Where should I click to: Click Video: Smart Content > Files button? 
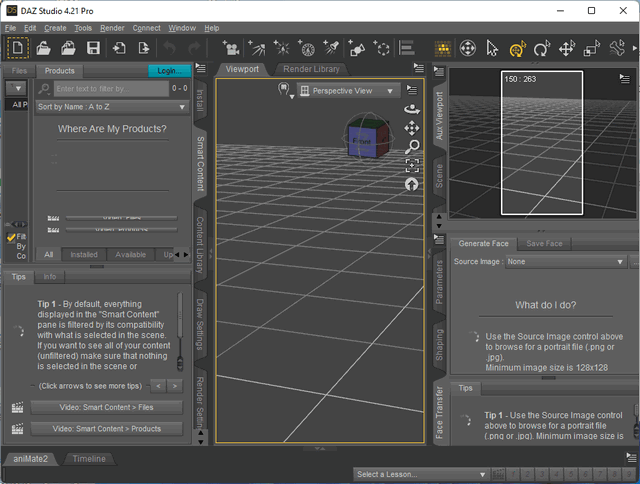point(106,407)
